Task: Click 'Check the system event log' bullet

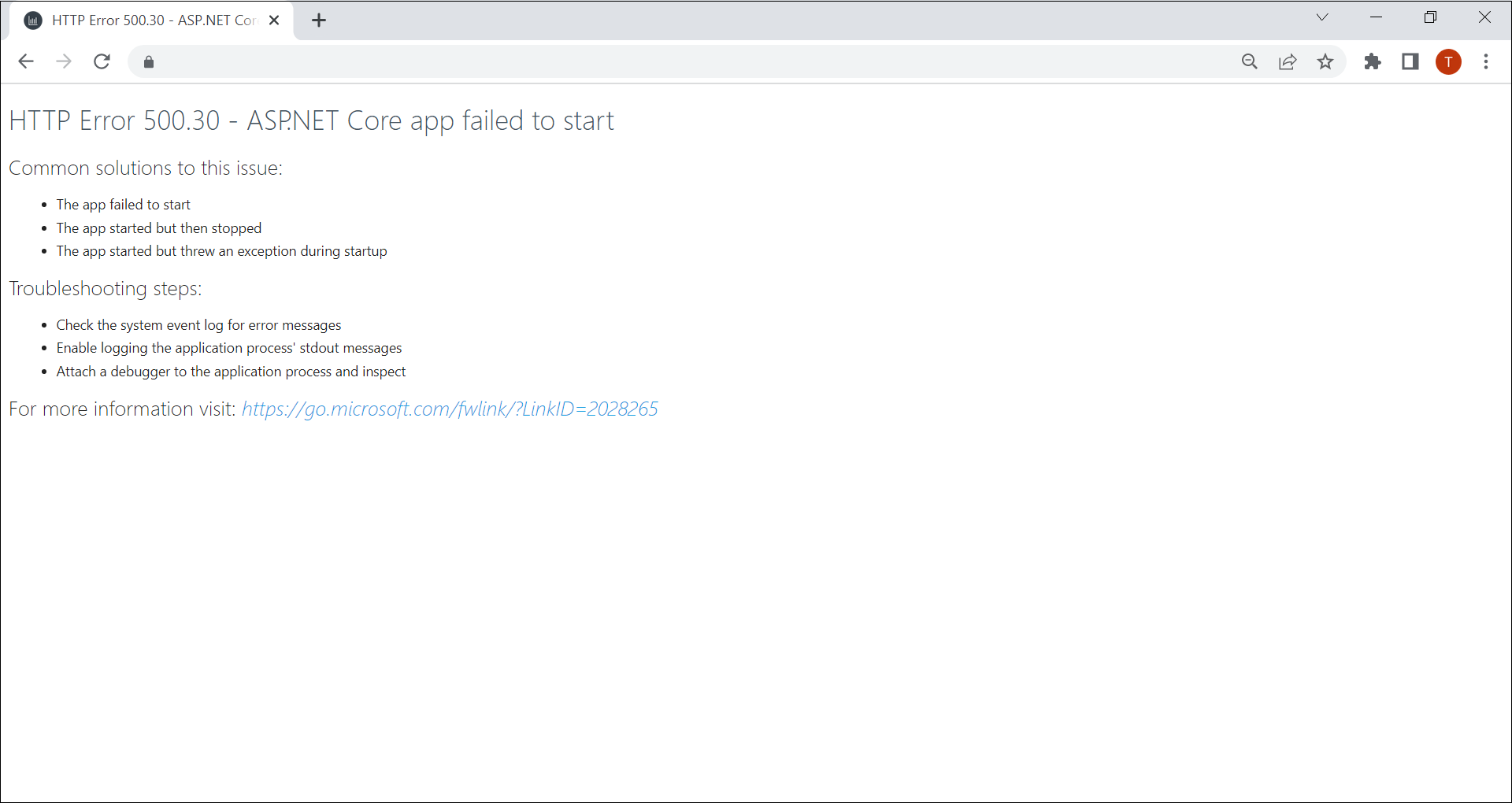Action: point(199,325)
